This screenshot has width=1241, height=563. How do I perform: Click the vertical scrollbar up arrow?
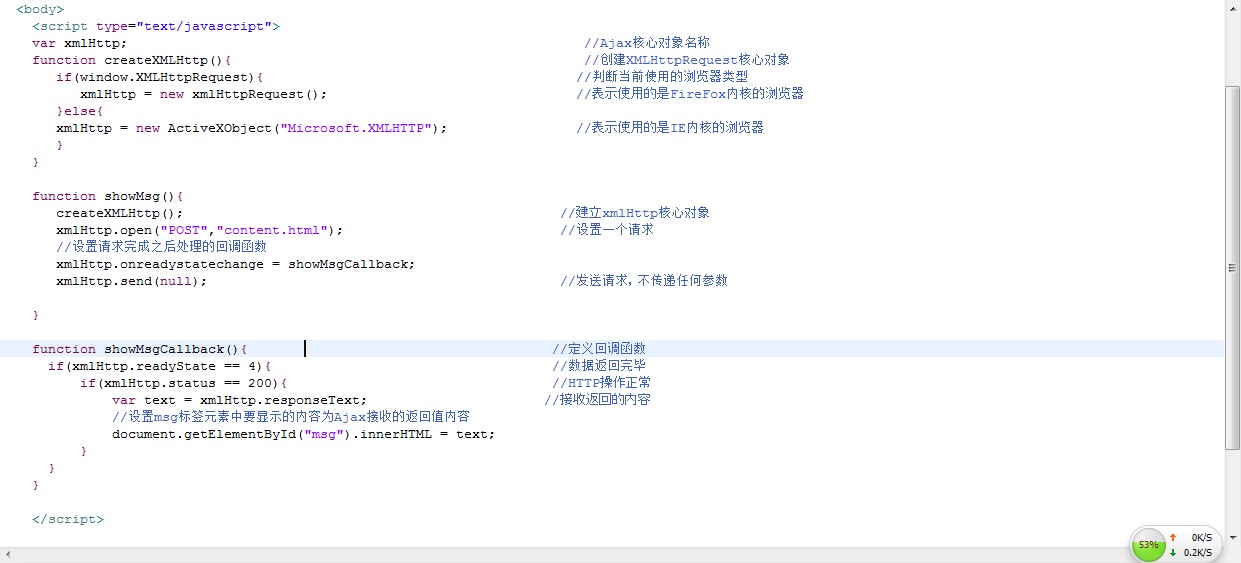coord(1233,8)
